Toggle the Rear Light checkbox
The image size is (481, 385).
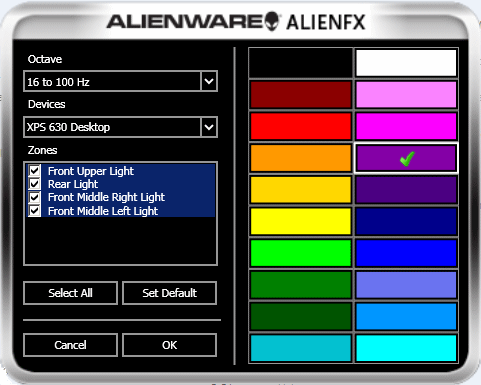click(34, 184)
